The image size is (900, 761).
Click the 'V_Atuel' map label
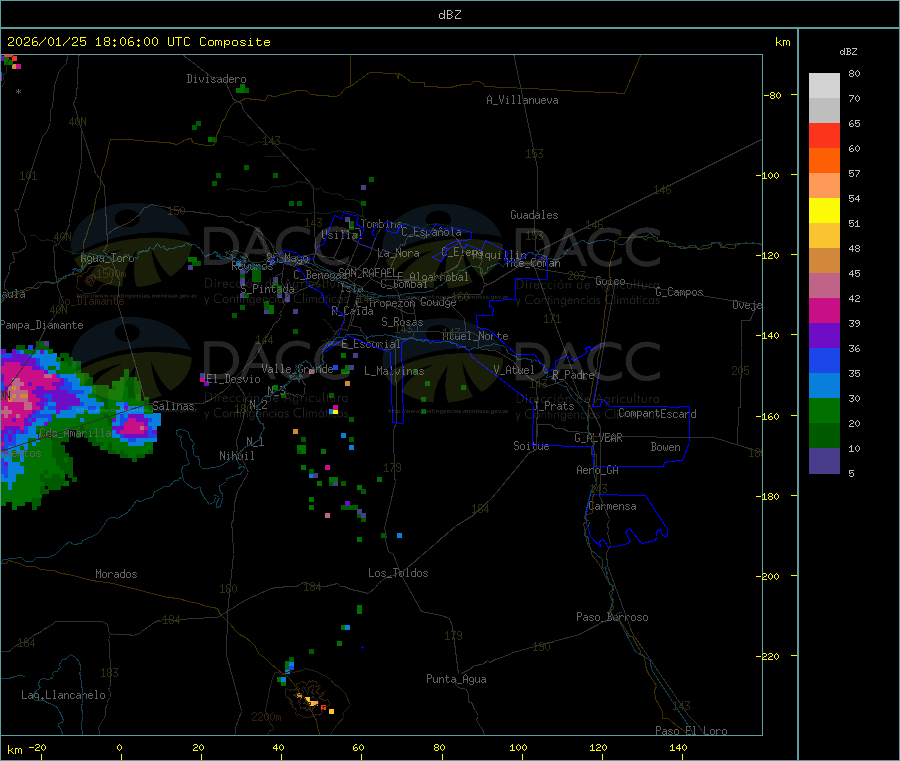514,370
